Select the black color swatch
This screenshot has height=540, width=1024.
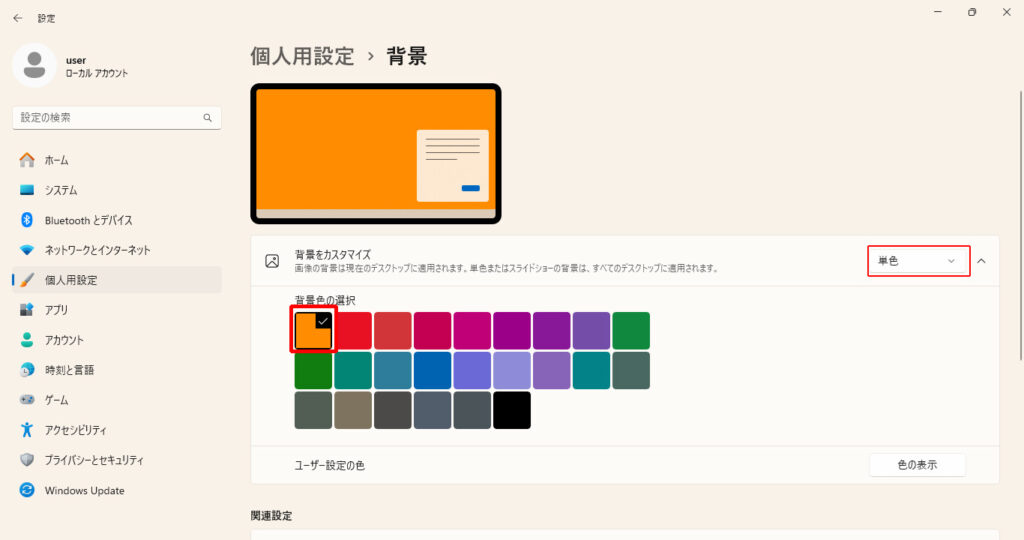(x=512, y=410)
